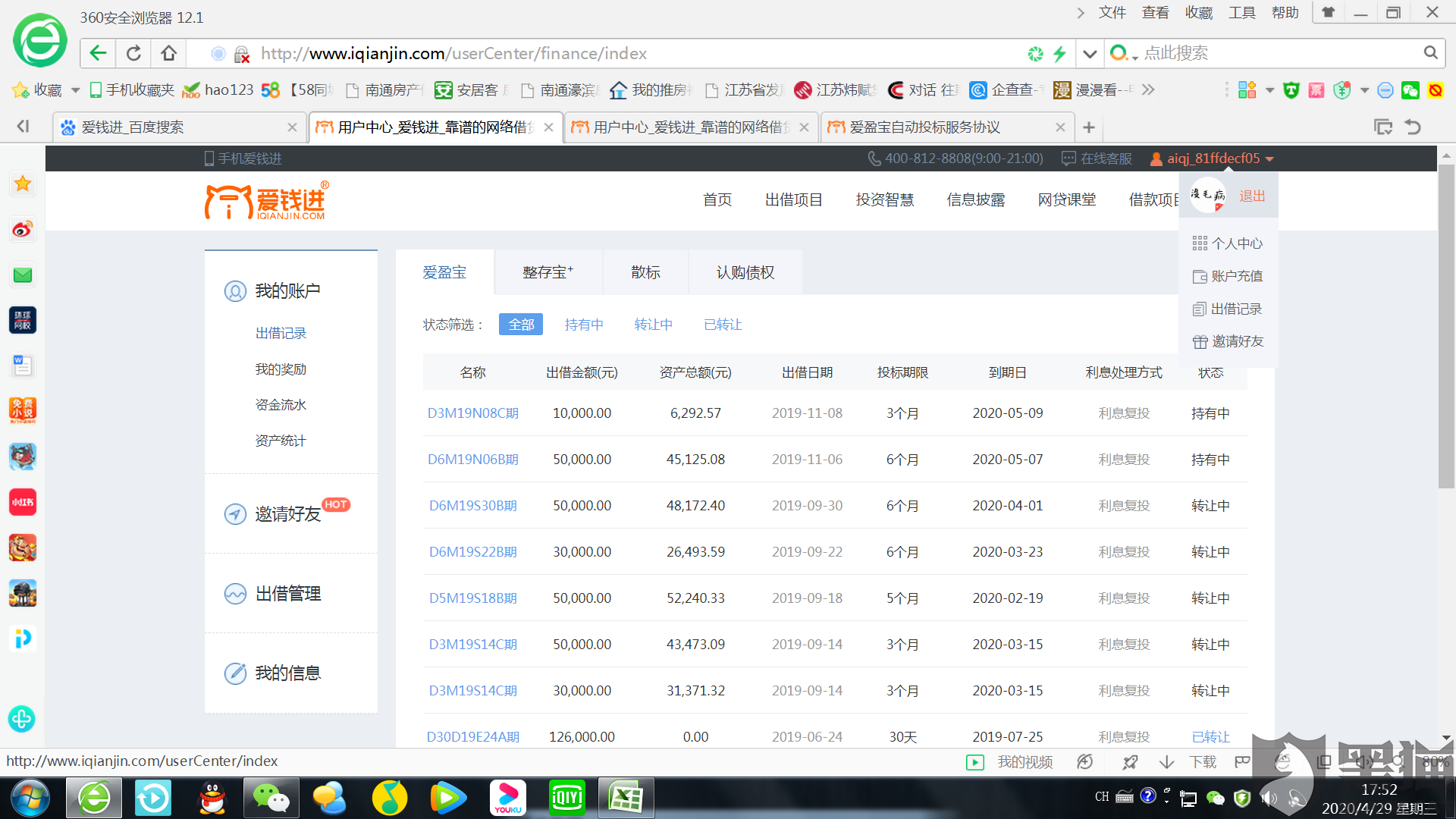Switch to the 散标 tab
This screenshot has width=1456, height=819.
click(x=645, y=272)
